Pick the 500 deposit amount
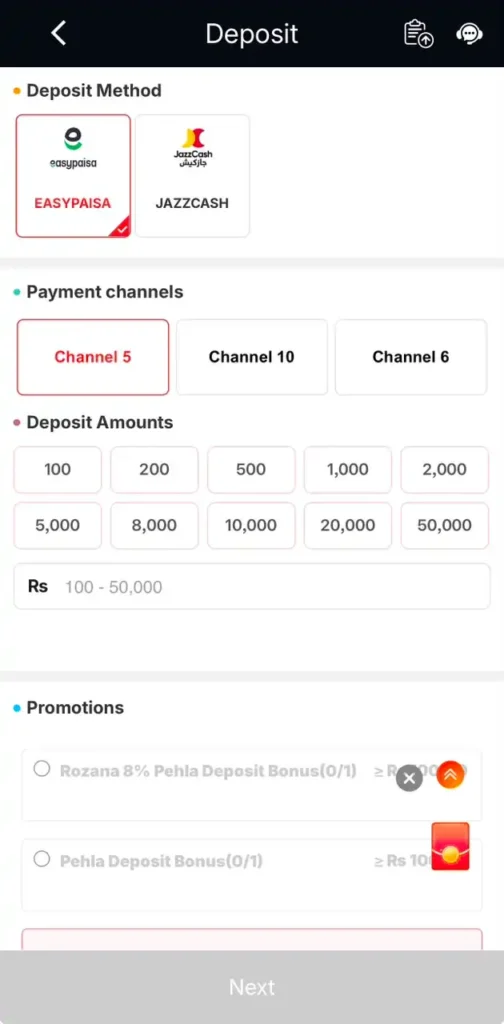504x1024 pixels. [251, 470]
